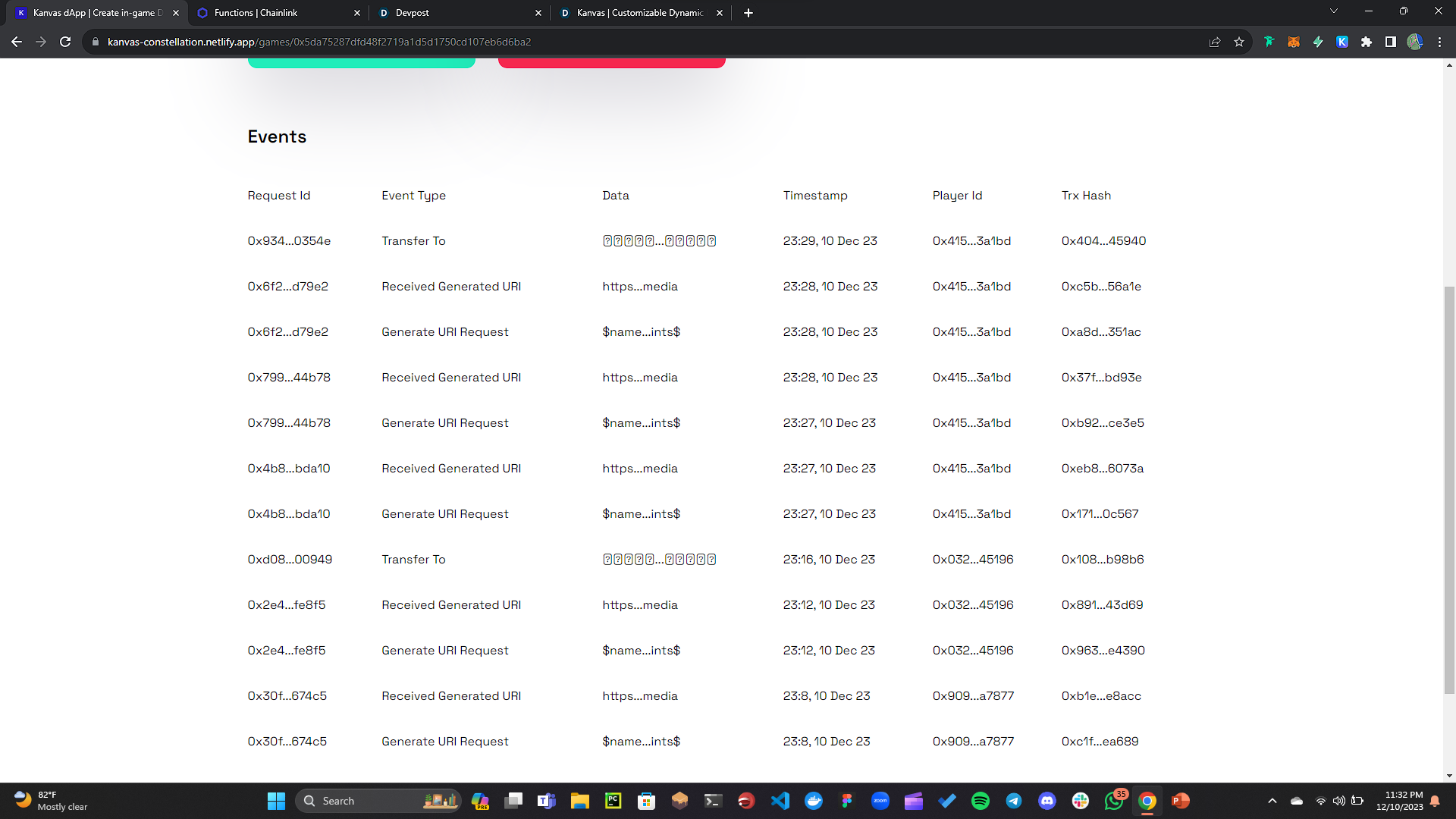The height and width of the screenshot is (819, 1456).
Task: Open the blue K extension icon
Action: 1342,42
